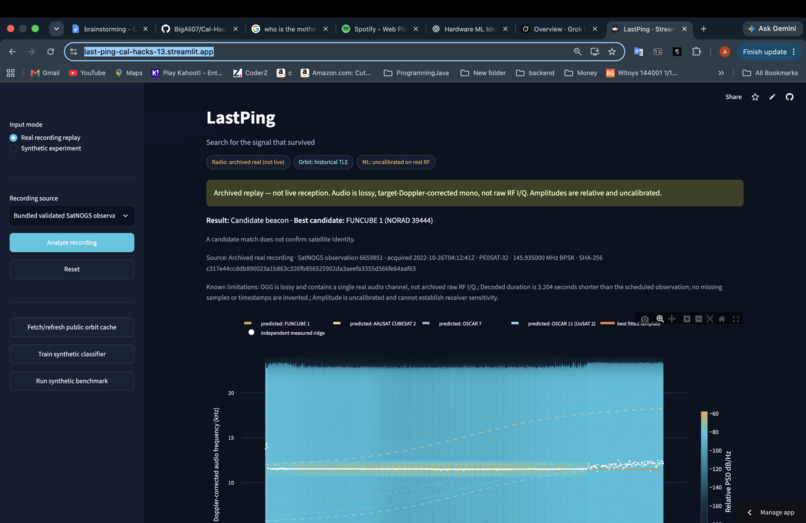This screenshot has height=523, width=806.
Task: Open the chart in fullscreen mode
Action: click(736, 319)
